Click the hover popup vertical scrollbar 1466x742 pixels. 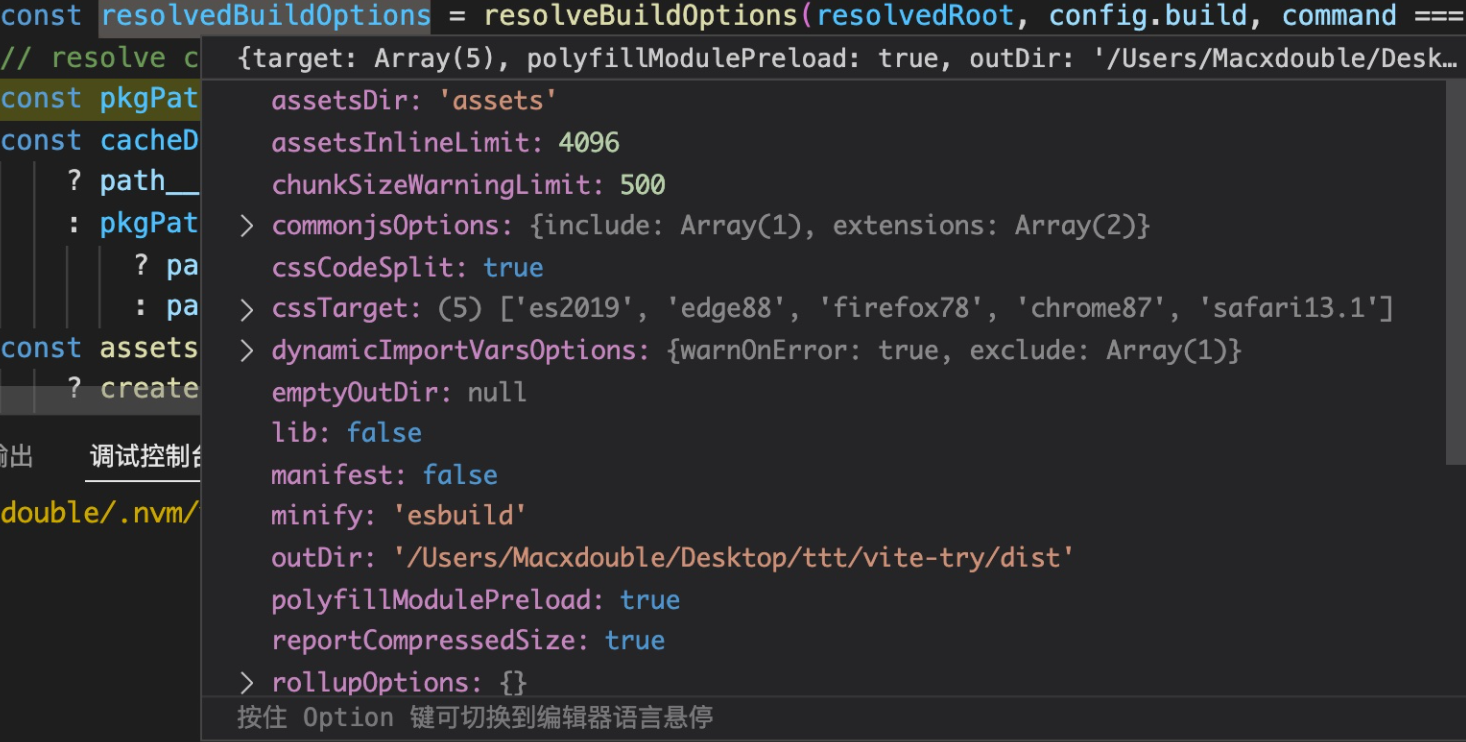pyautogui.click(x=1456, y=272)
